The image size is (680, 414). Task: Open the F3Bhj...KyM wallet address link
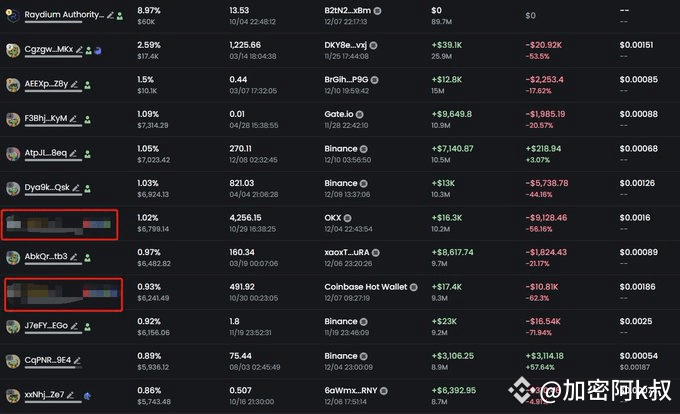pos(46,118)
